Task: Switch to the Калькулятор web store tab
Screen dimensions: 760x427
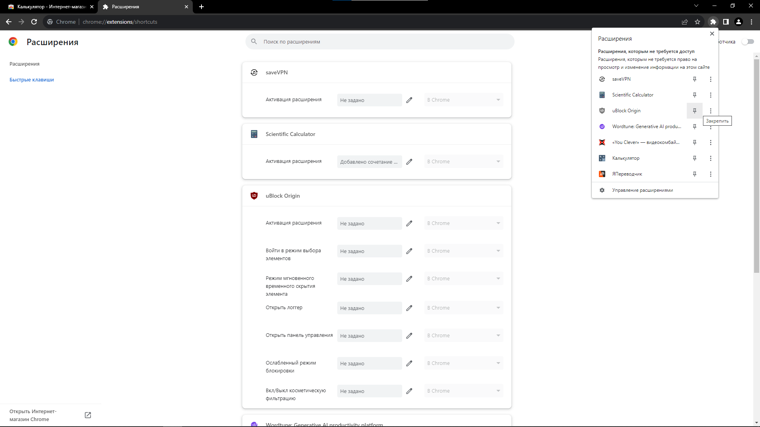Action: [50, 7]
